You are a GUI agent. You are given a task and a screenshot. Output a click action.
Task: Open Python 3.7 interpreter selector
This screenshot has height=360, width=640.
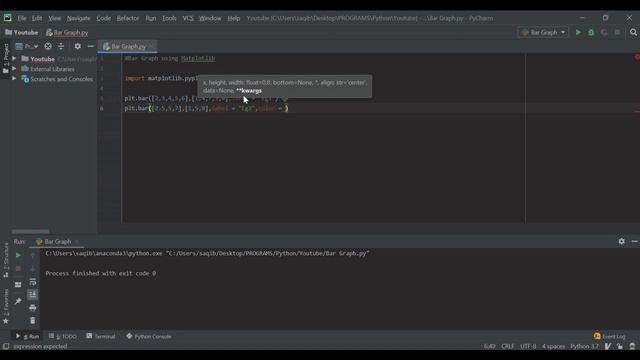584,346
